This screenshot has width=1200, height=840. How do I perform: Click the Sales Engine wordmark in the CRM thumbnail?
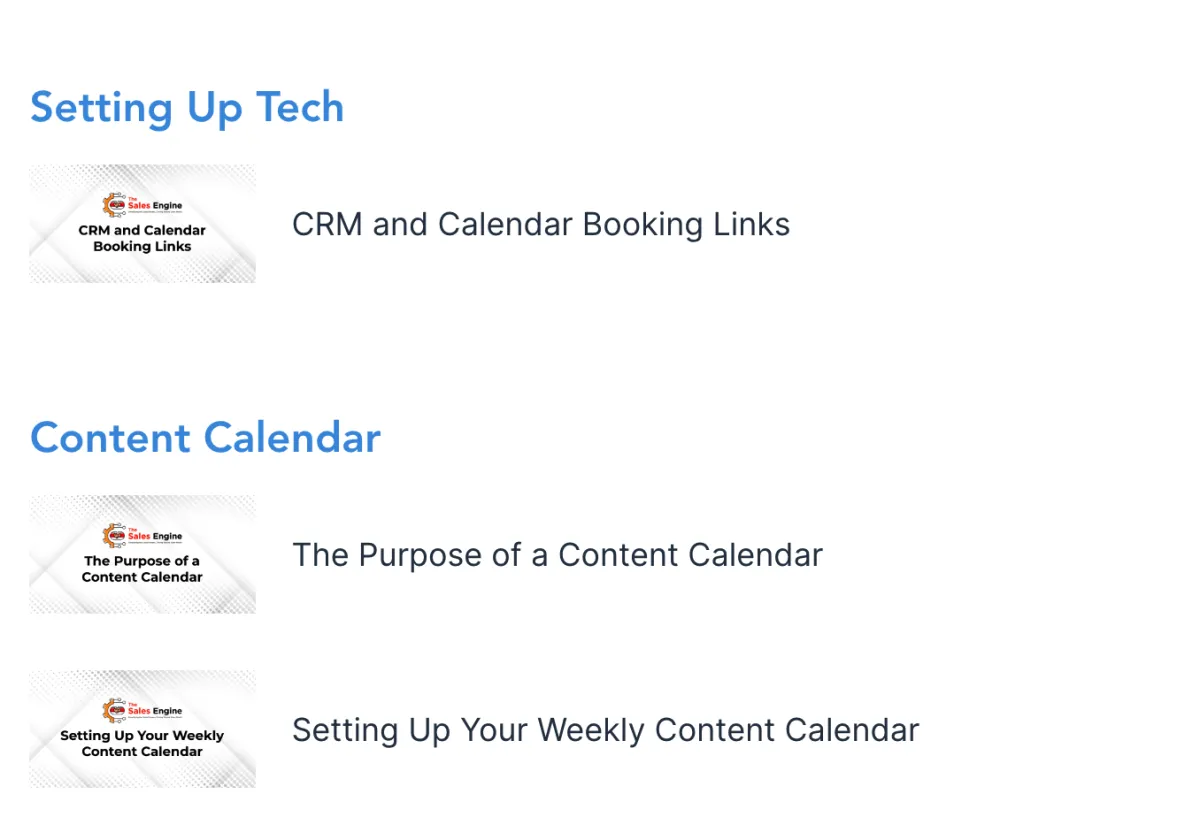pos(155,205)
